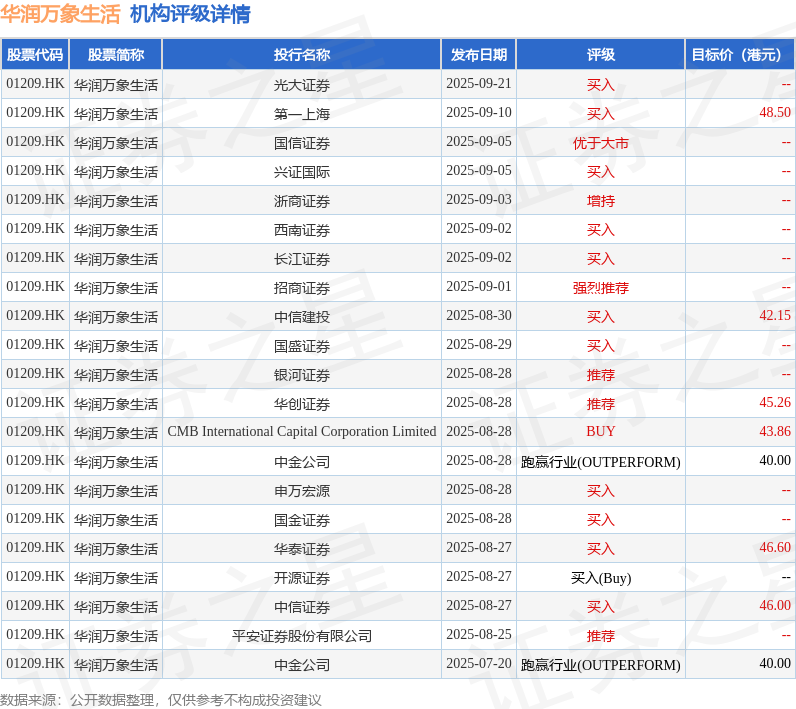Screen dimensions: 796x709
Task: Click the 招商证券 cell
Action: coord(302,287)
